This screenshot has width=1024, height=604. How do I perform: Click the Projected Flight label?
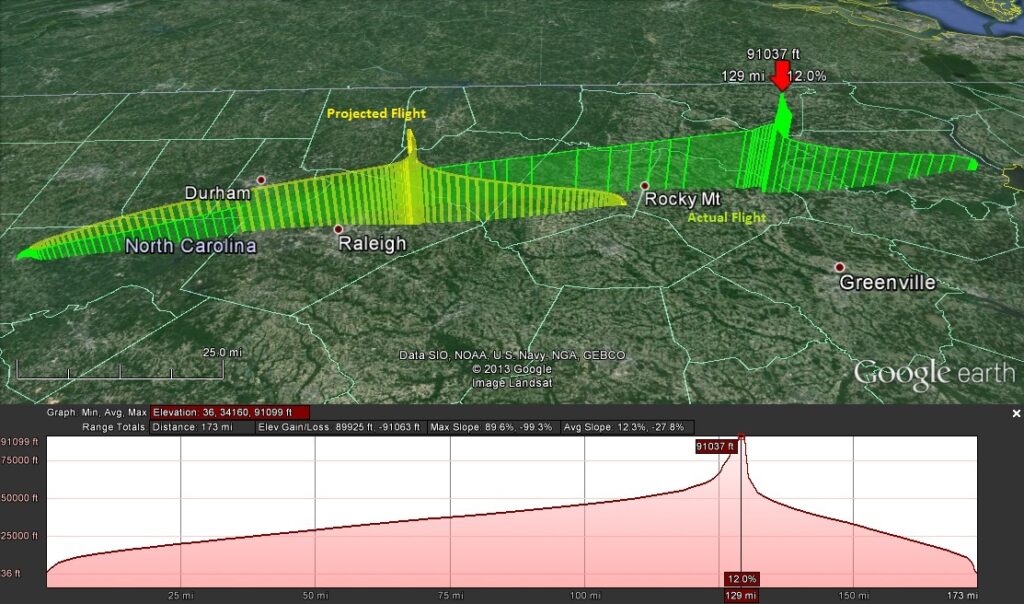[376, 114]
